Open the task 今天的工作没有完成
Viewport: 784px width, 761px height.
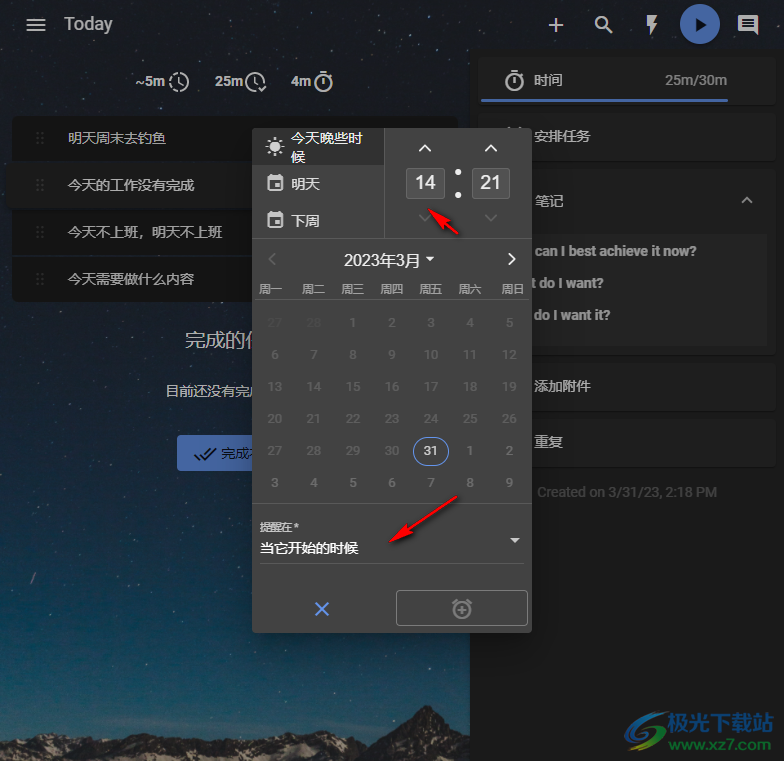(131, 185)
